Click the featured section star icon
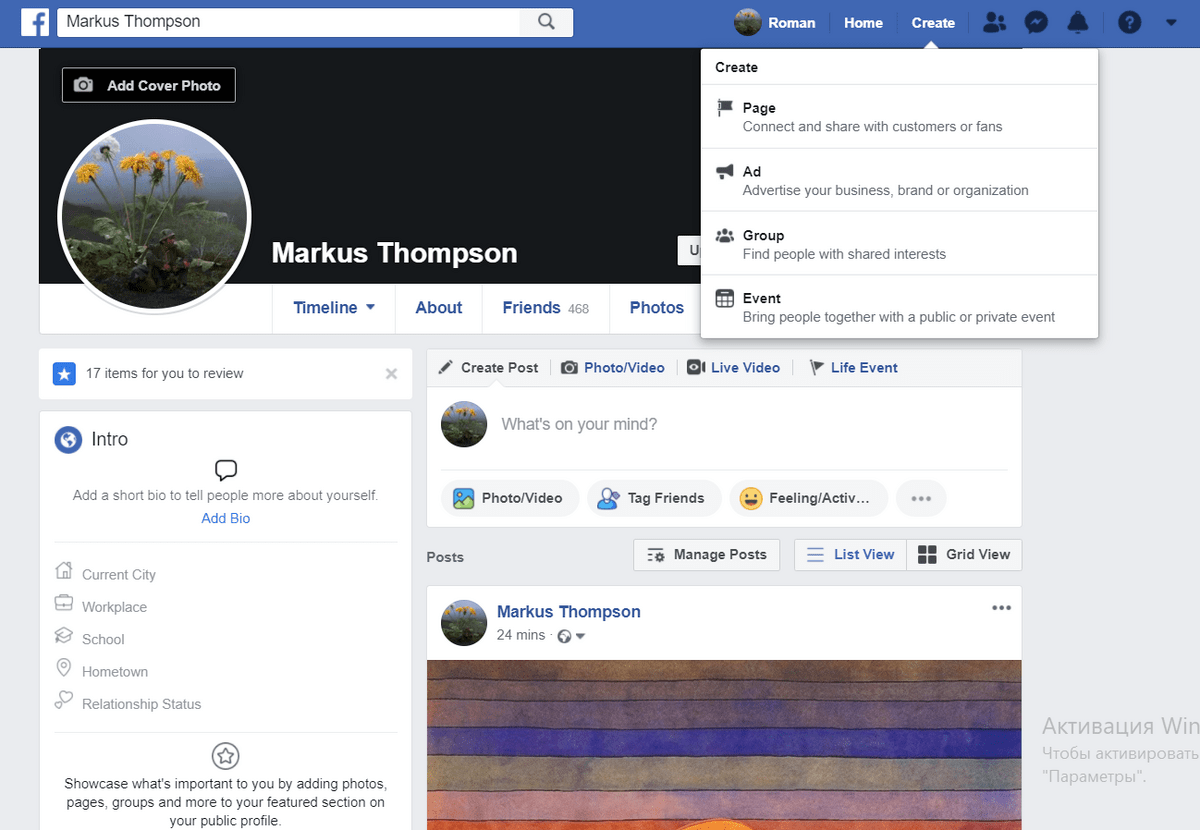Viewport: 1200px width, 830px height. click(x=226, y=756)
